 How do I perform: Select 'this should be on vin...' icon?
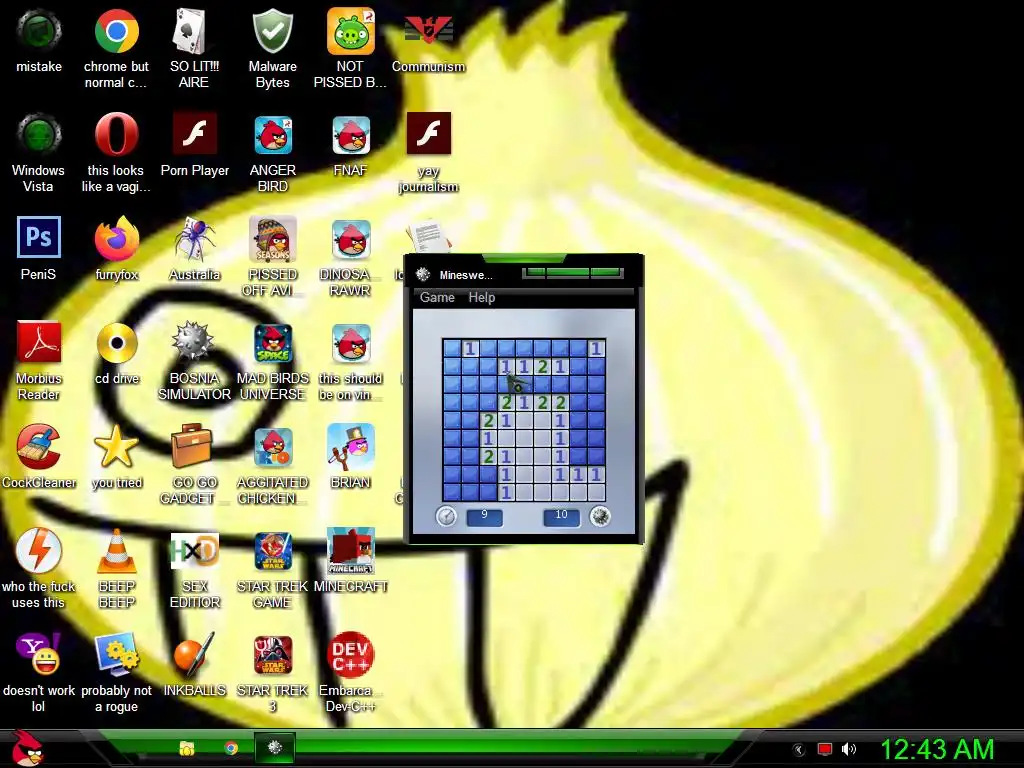click(351, 342)
